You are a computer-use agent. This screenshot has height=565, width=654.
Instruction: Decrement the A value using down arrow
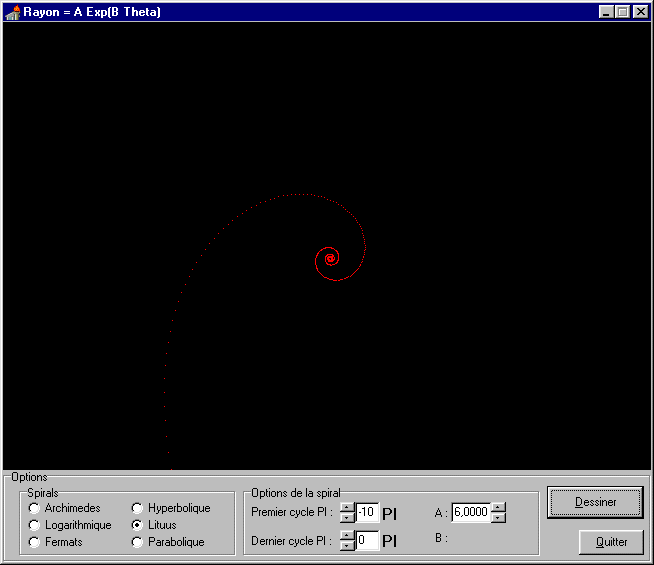coord(498,518)
